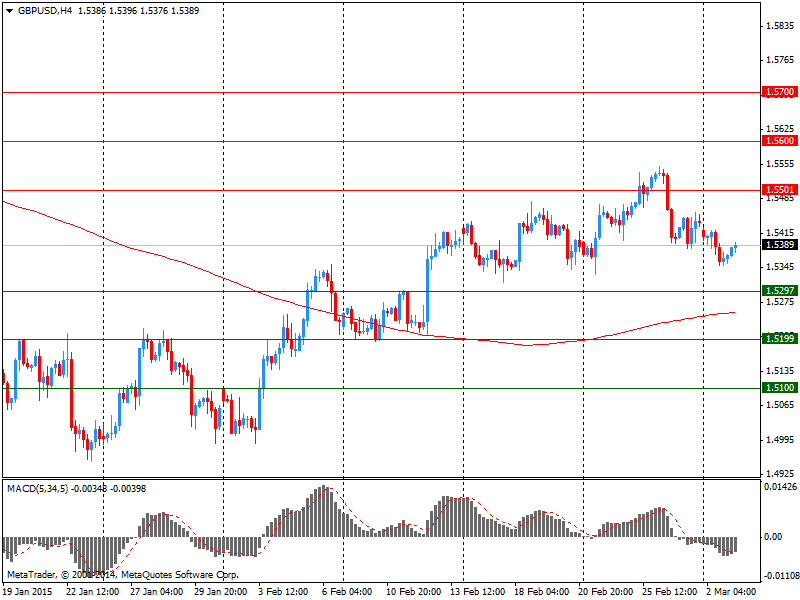This screenshot has width=800, height=600.
Task: Click the 1.5345 price scale value
Action: coord(780,267)
